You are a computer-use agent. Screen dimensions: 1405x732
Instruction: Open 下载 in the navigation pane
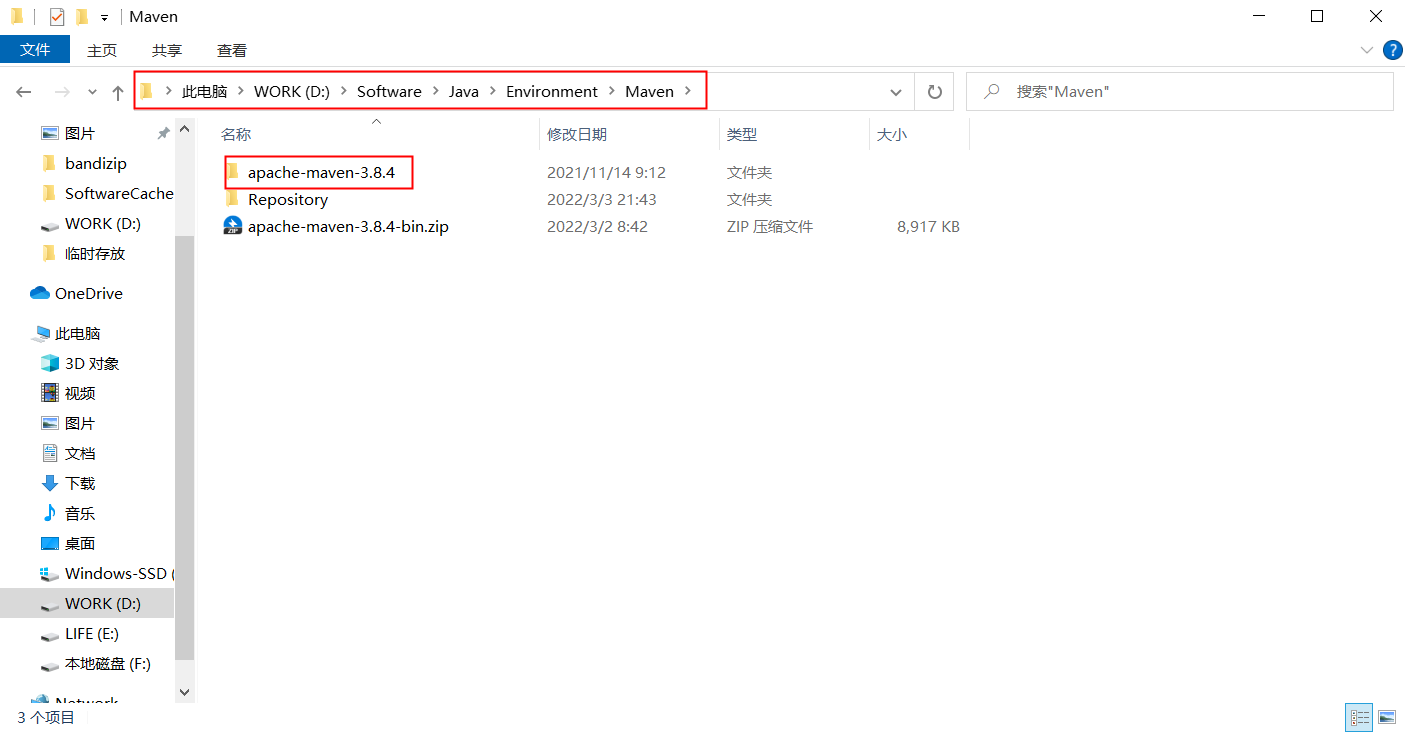[80, 483]
